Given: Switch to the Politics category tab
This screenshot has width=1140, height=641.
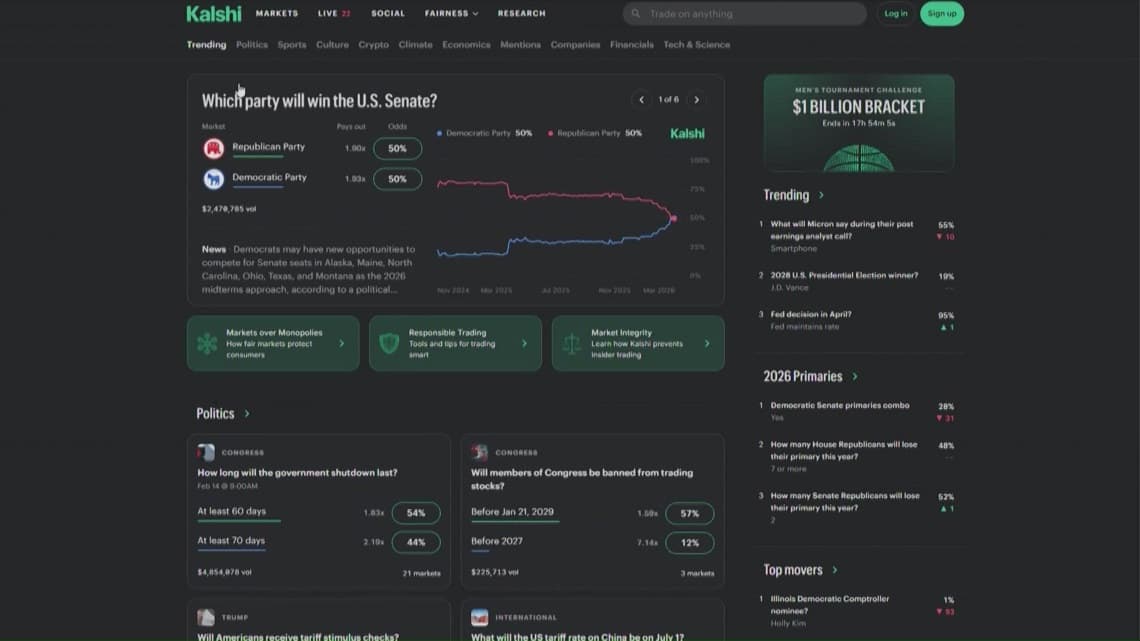Looking at the screenshot, I should coord(252,44).
